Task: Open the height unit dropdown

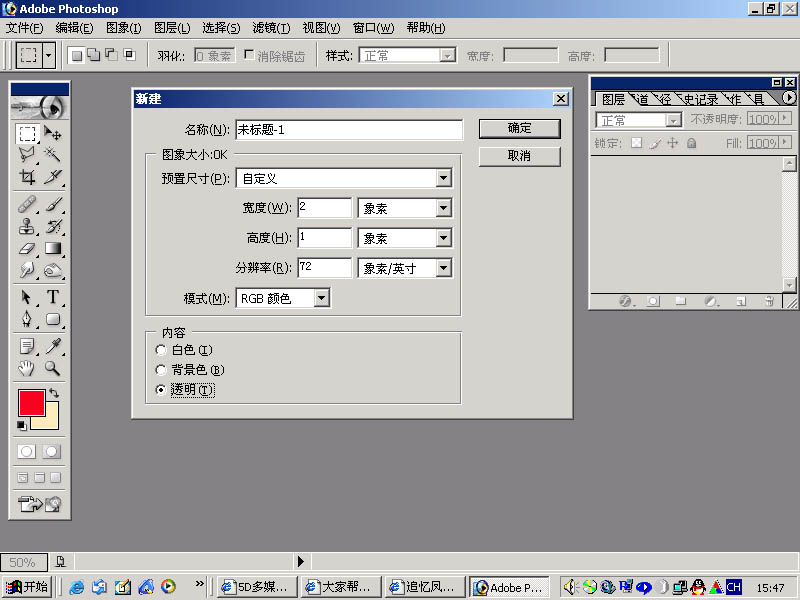Action: tap(443, 238)
